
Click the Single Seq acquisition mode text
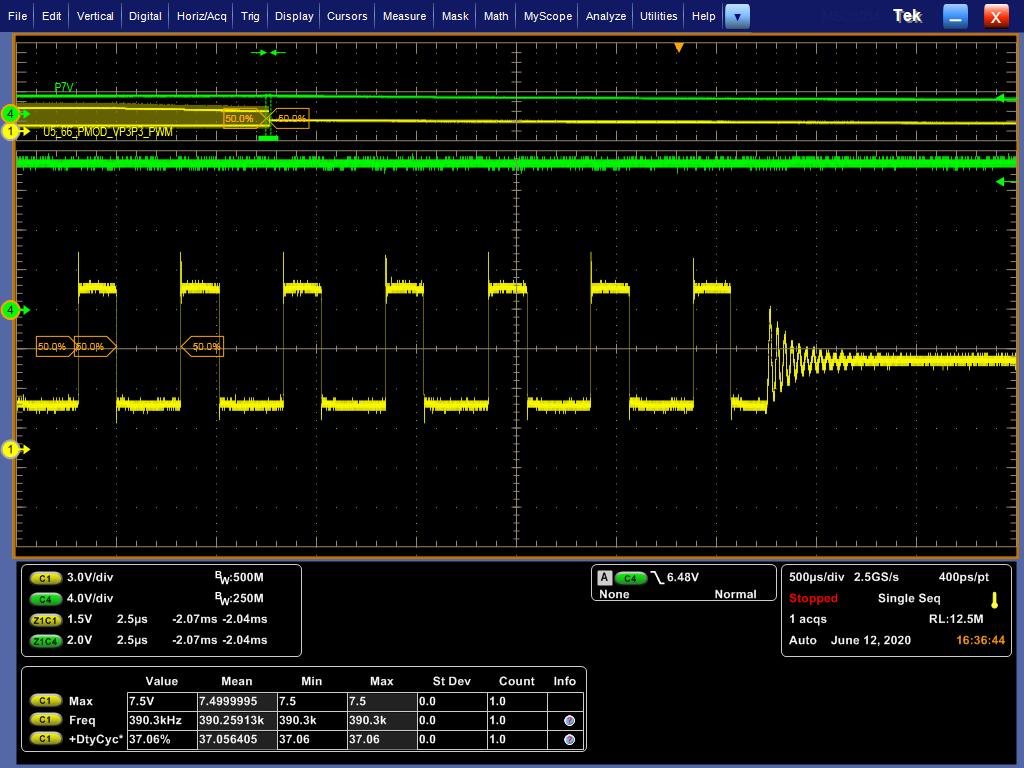[x=909, y=598]
